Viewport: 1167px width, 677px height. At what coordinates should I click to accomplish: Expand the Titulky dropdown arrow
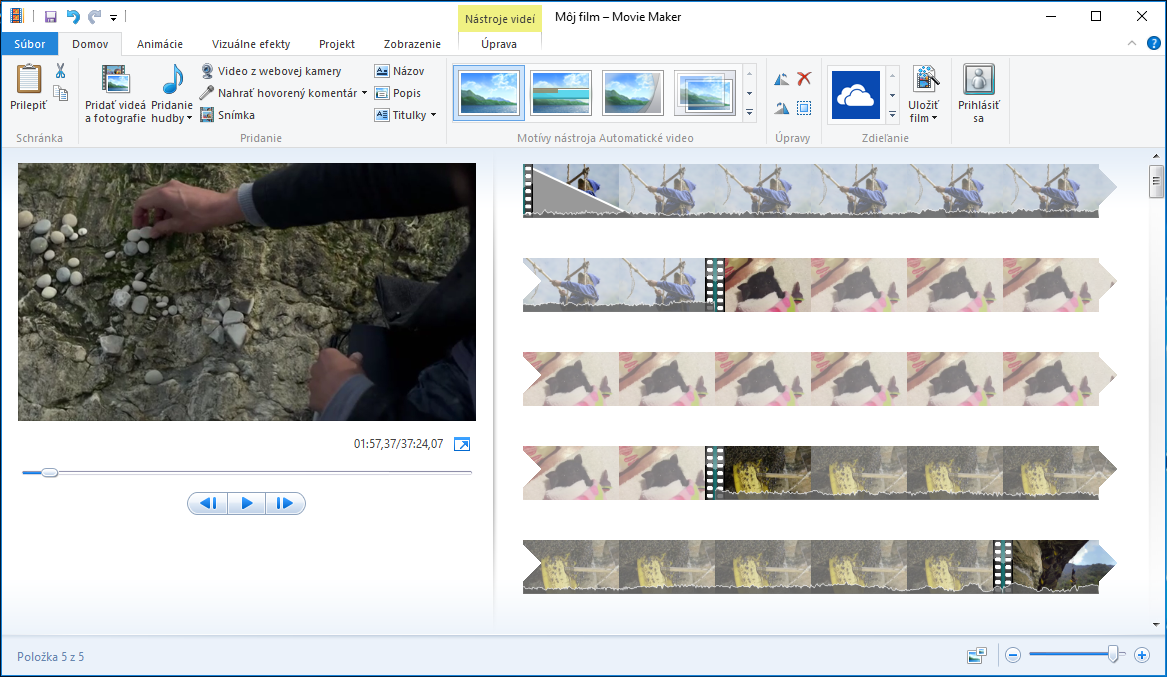click(x=433, y=115)
